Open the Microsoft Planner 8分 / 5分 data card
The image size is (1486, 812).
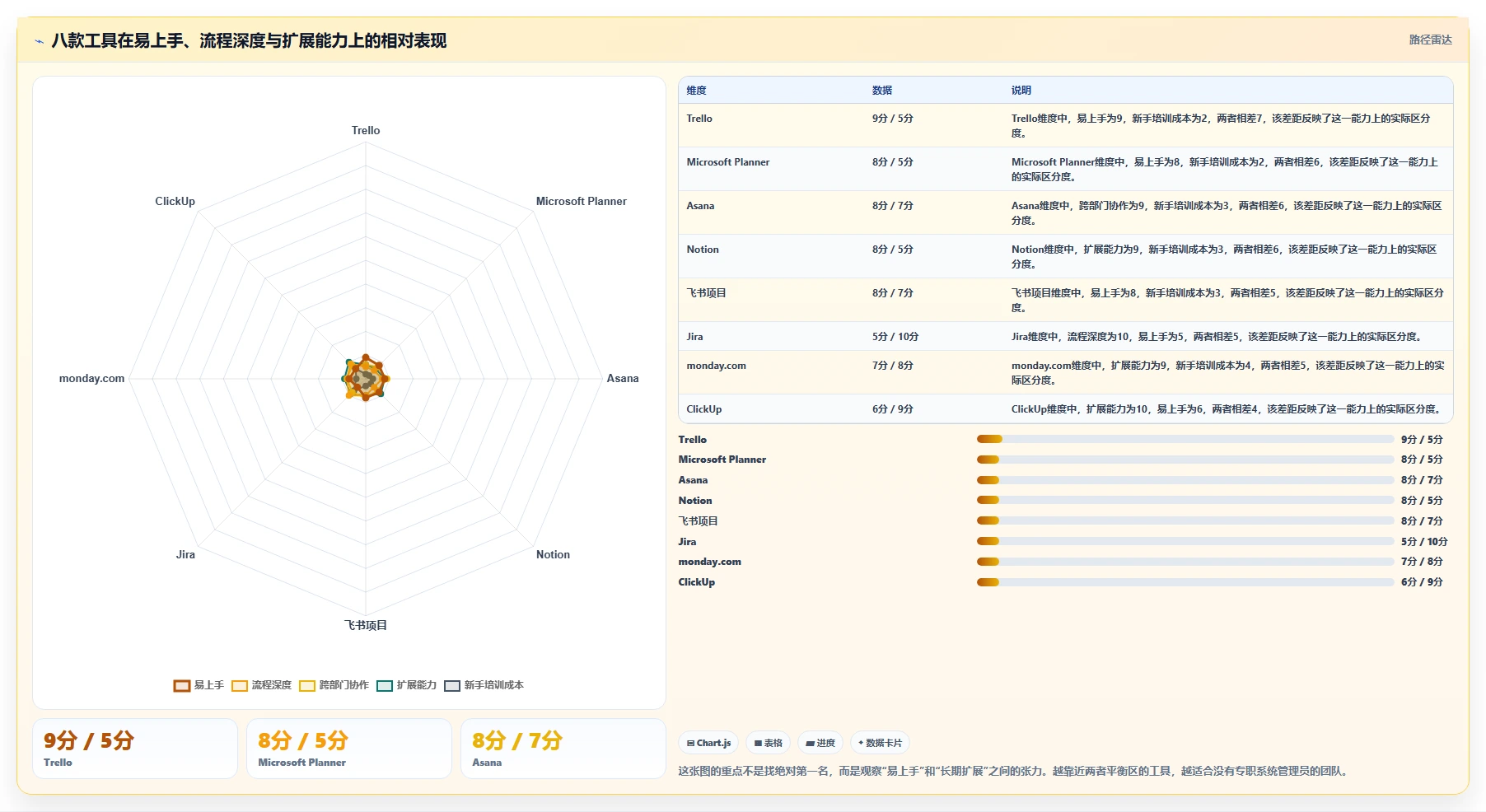tap(349, 749)
